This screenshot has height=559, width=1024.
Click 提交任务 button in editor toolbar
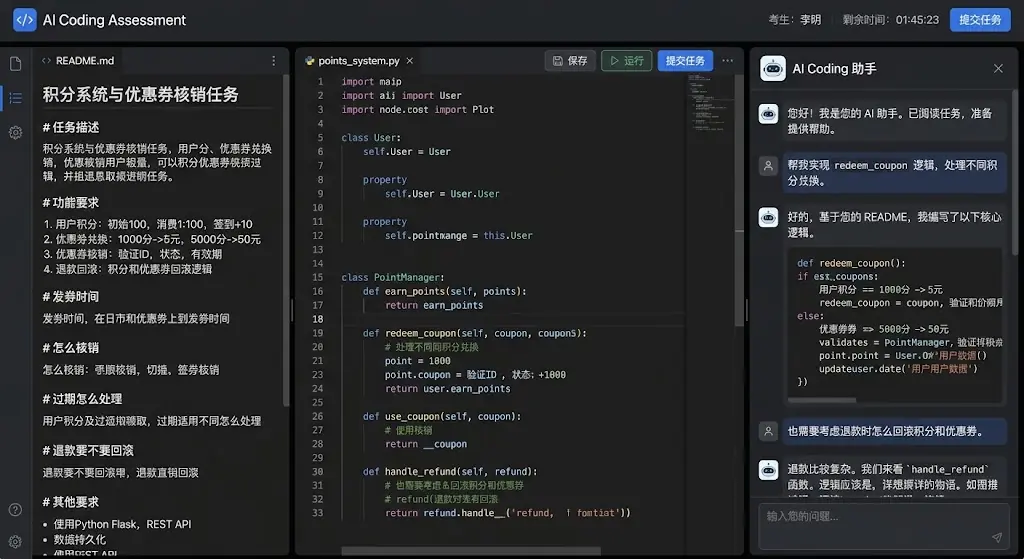click(685, 61)
